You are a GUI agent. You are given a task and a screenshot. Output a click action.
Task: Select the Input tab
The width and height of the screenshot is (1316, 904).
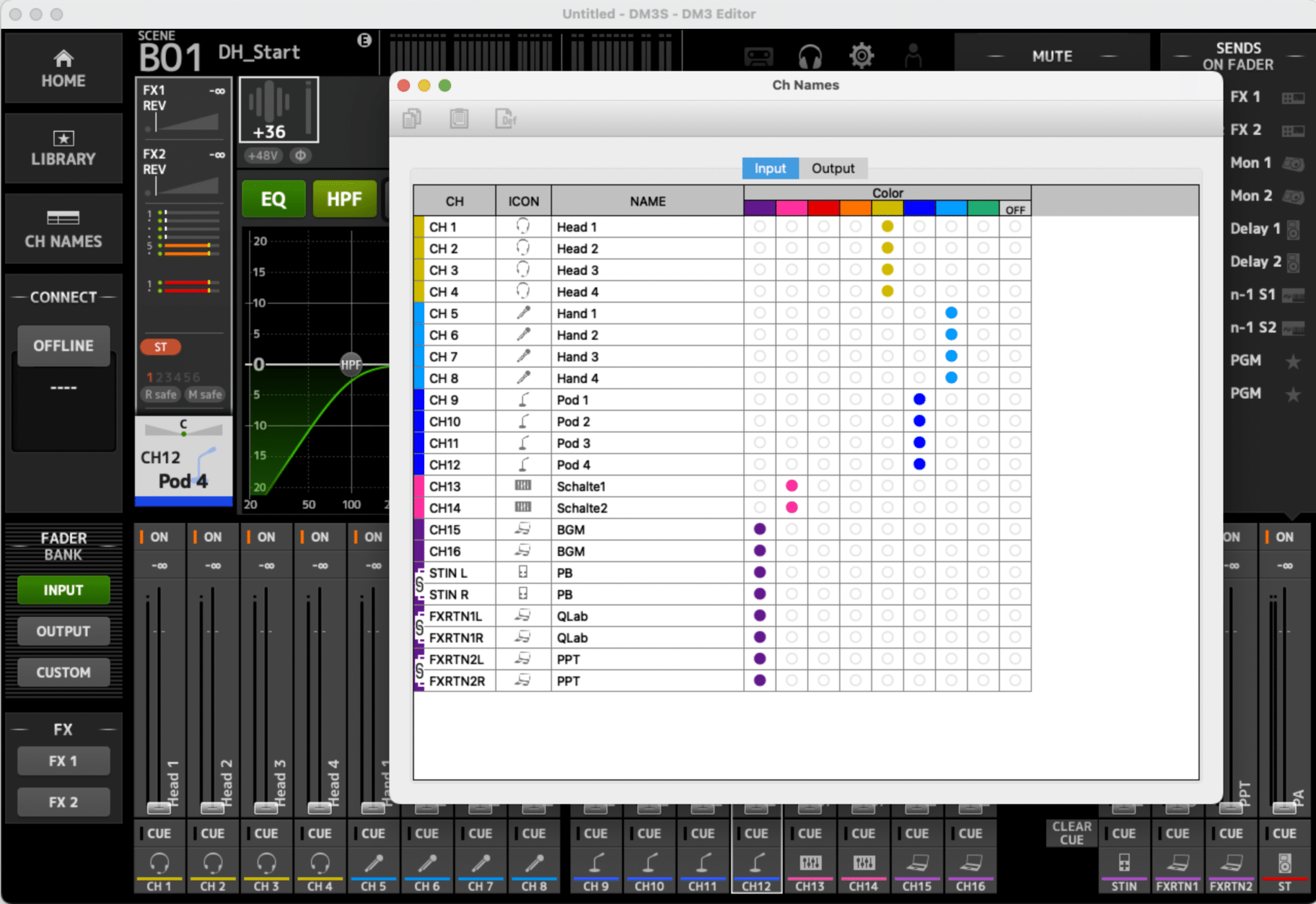770,168
